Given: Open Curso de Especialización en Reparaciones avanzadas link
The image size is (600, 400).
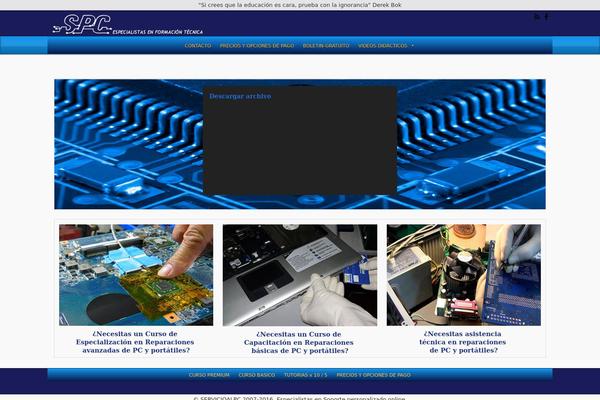Looking at the screenshot, I should click(x=135, y=342).
